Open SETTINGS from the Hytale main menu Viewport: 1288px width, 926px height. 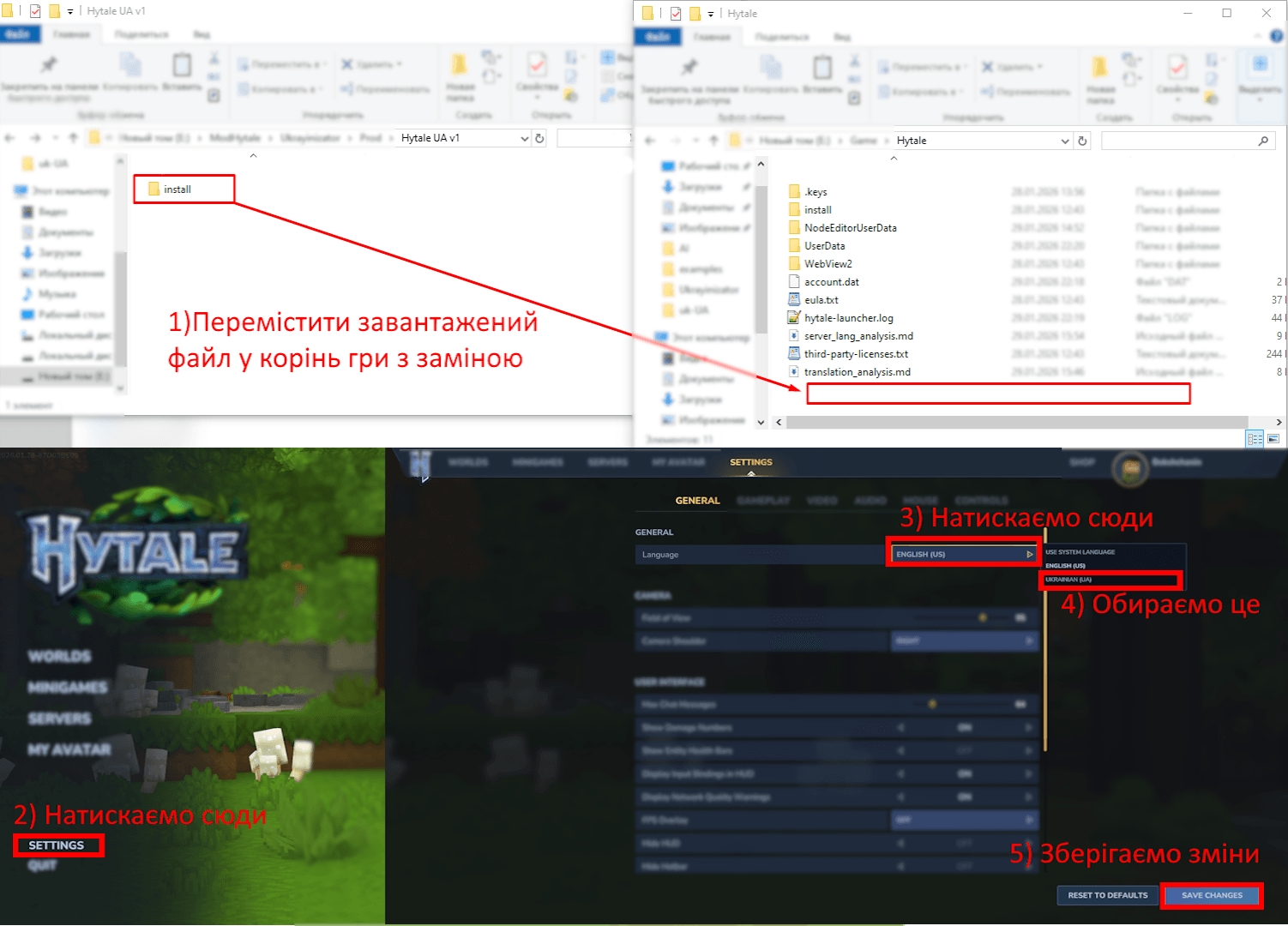pos(57,845)
